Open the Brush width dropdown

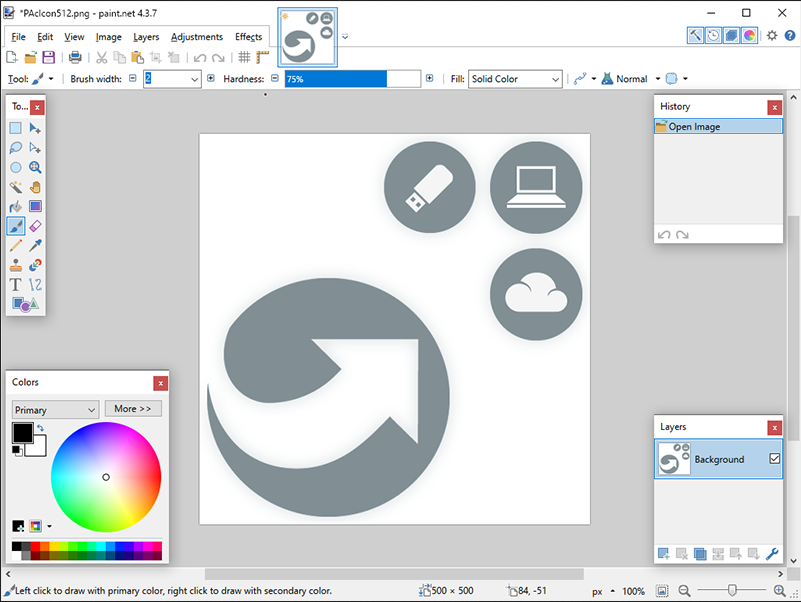(195, 79)
